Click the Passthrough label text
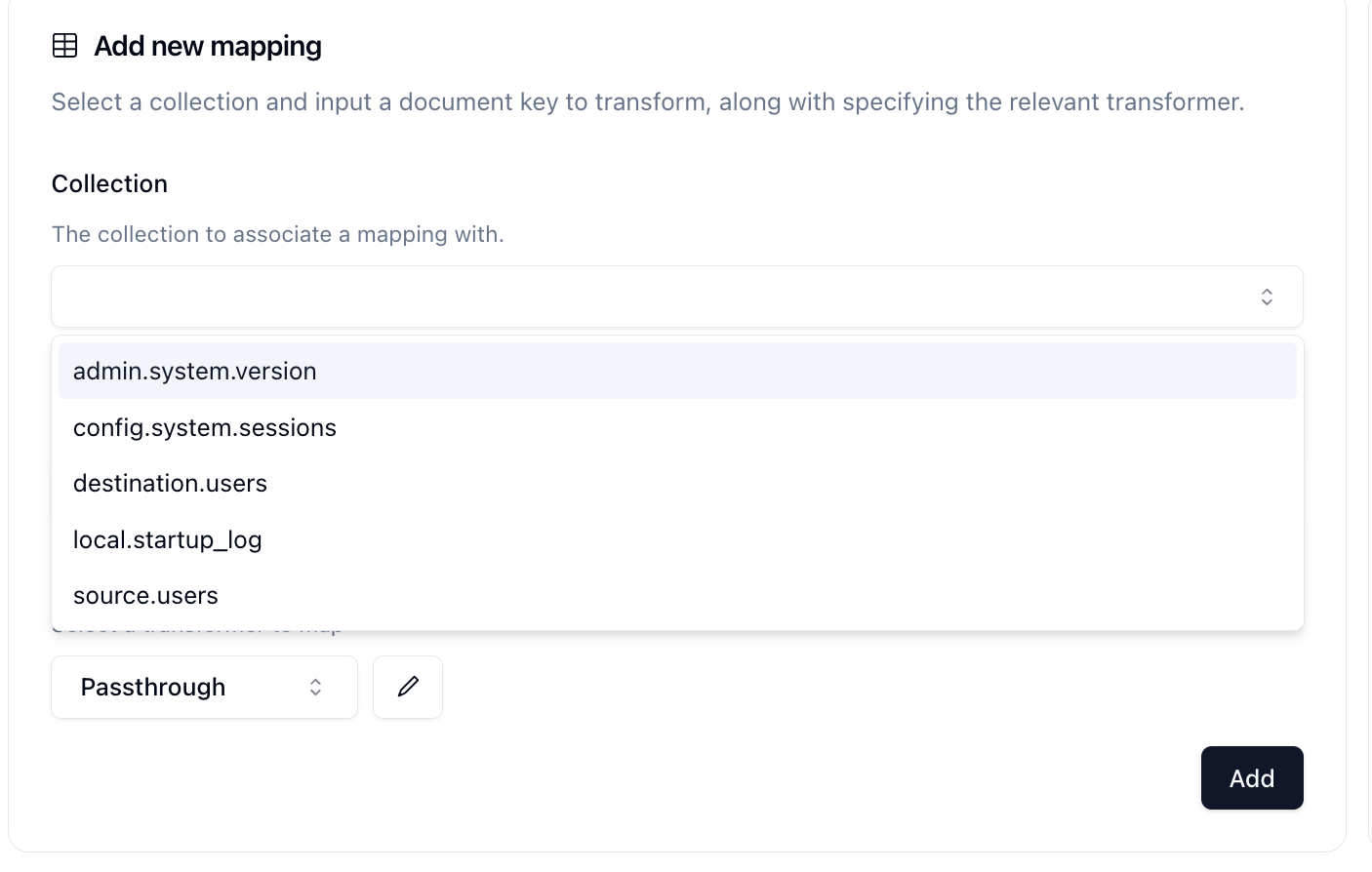 pos(153,687)
